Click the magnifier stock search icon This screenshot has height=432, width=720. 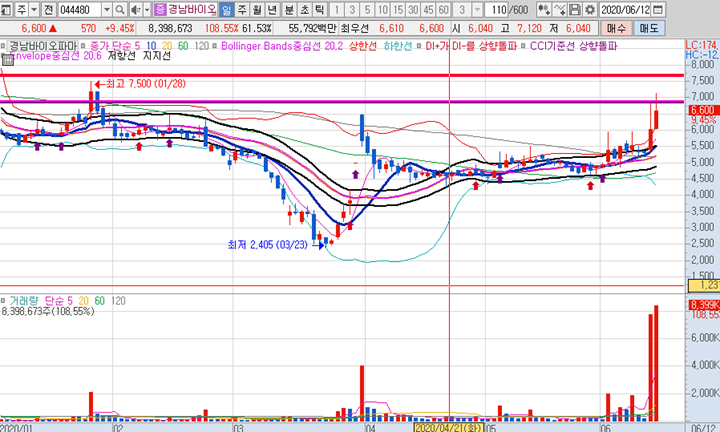[x=119, y=9]
